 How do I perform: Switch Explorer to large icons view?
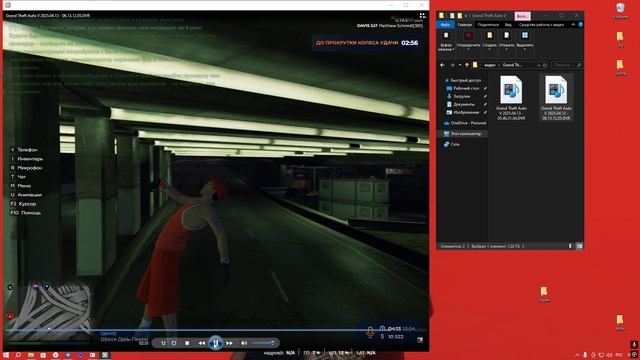point(579,246)
